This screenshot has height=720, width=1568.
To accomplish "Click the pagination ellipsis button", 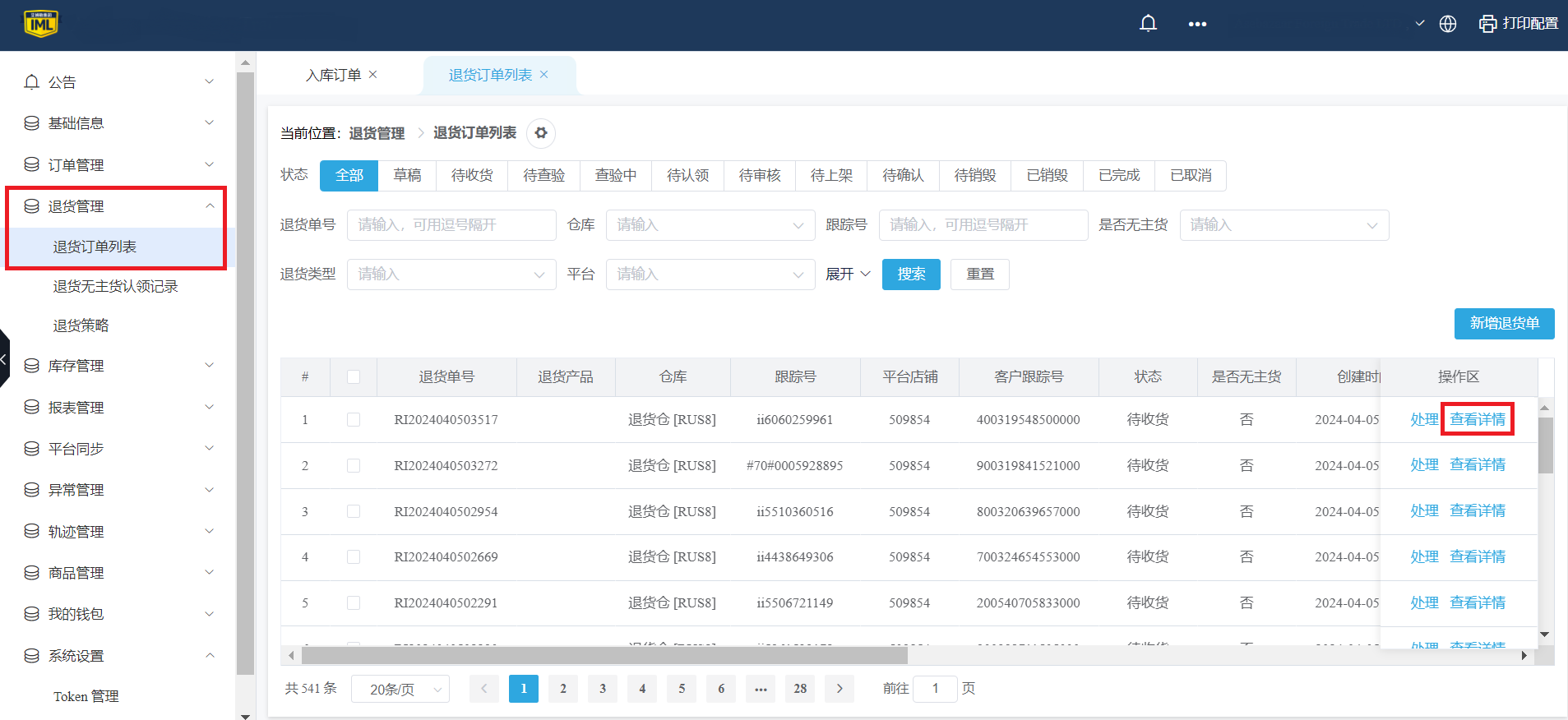I will [x=761, y=689].
